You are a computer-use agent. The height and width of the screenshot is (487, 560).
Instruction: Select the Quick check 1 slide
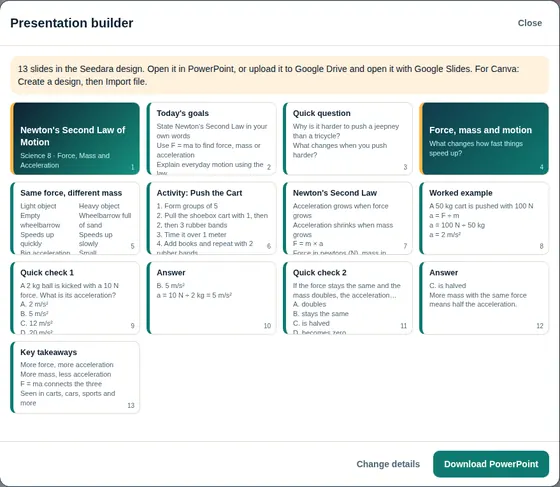75,298
